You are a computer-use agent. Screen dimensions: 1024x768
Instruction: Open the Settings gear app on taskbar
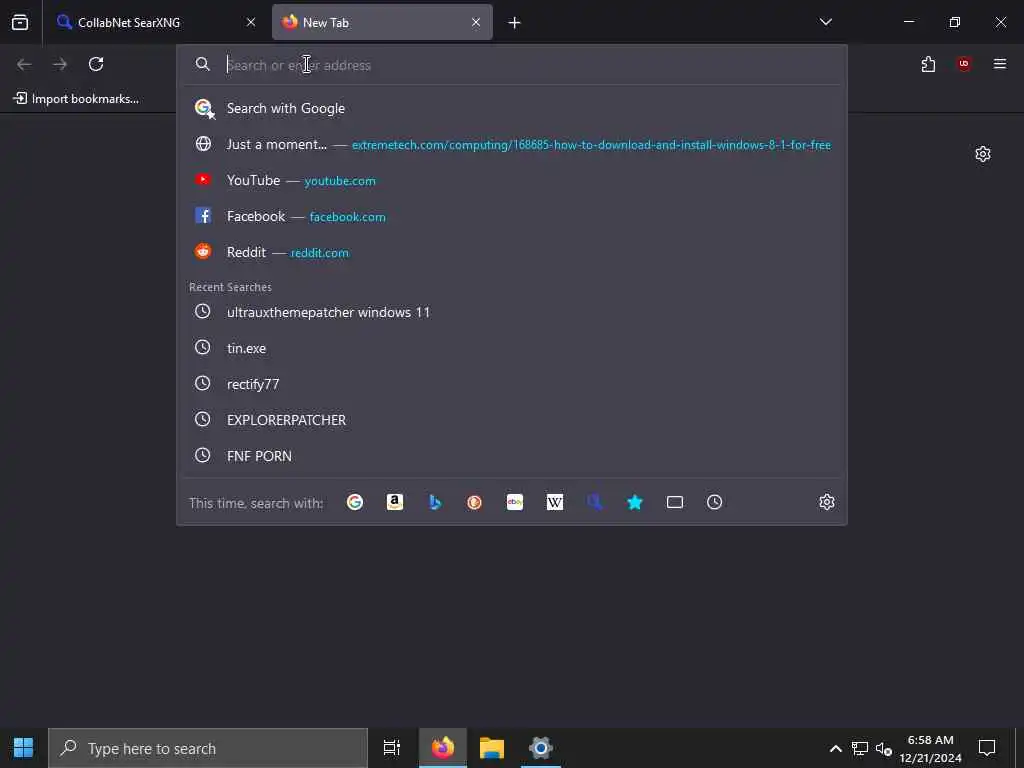pyautogui.click(x=541, y=748)
